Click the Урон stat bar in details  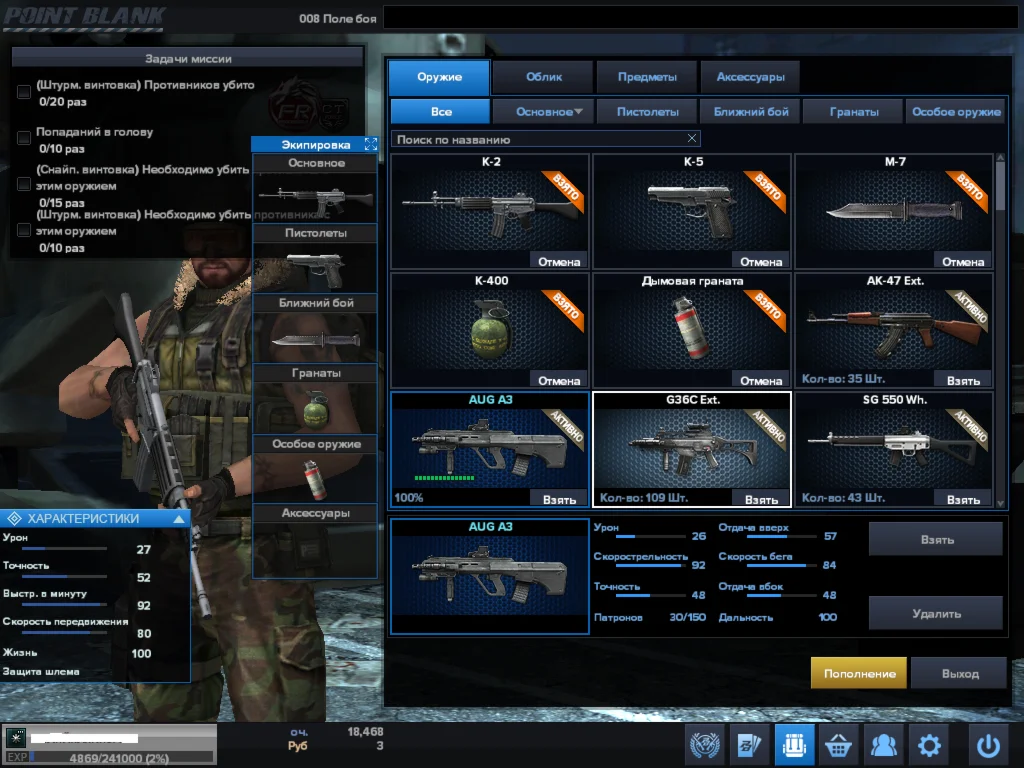pos(652,536)
